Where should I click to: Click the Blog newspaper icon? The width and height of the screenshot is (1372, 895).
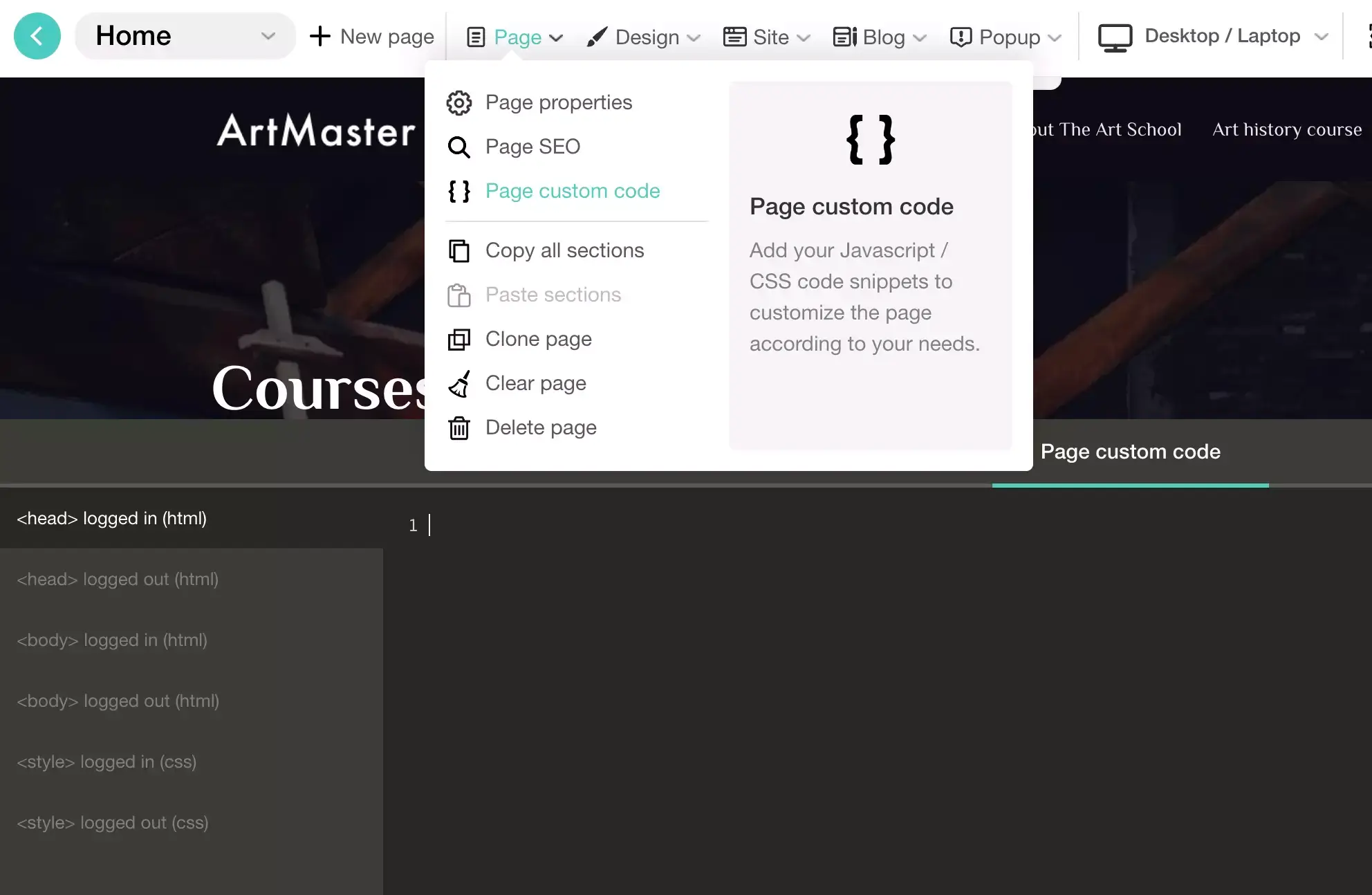844,37
